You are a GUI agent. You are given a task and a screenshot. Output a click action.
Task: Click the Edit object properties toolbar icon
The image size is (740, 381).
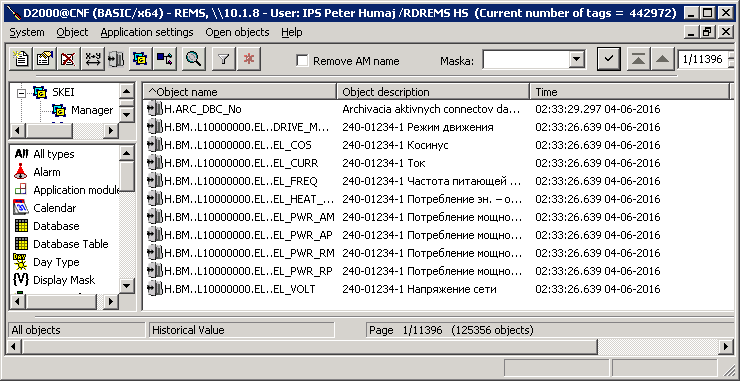45,59
